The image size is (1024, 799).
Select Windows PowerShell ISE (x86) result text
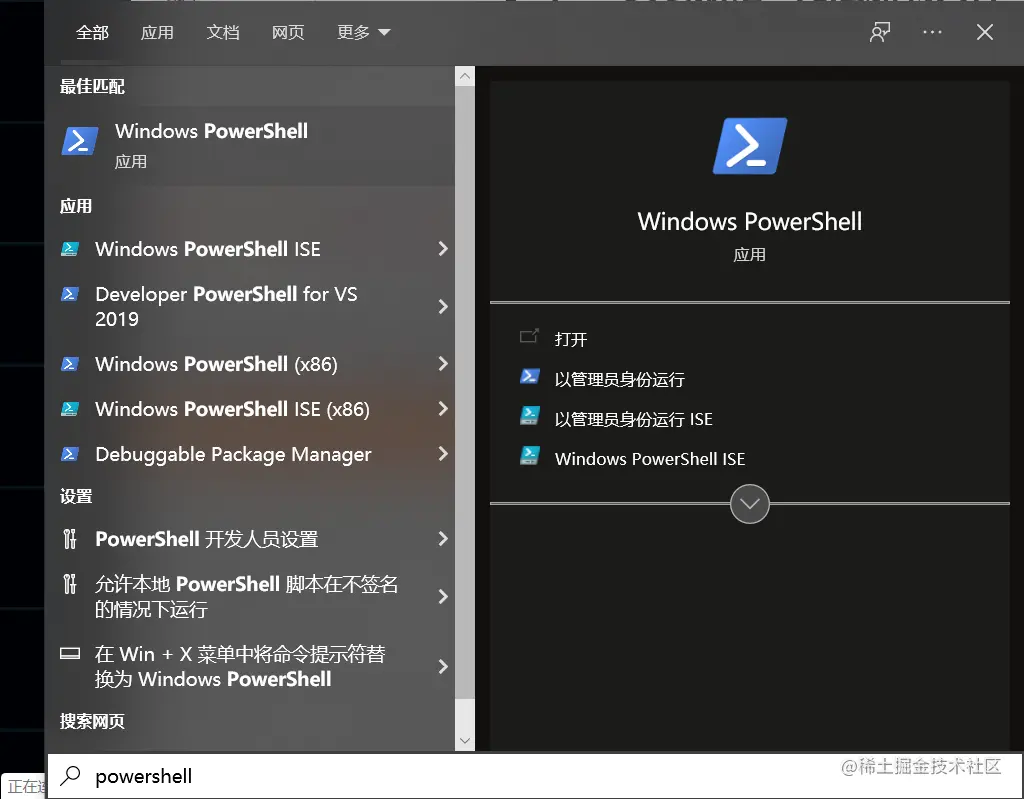[x=232, y=409]
